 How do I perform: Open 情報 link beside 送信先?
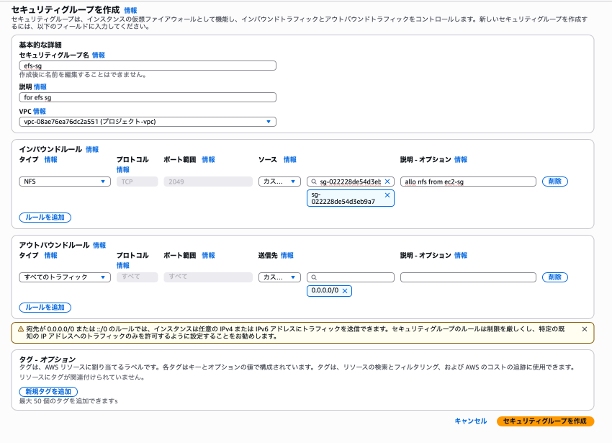coord(287,255)
